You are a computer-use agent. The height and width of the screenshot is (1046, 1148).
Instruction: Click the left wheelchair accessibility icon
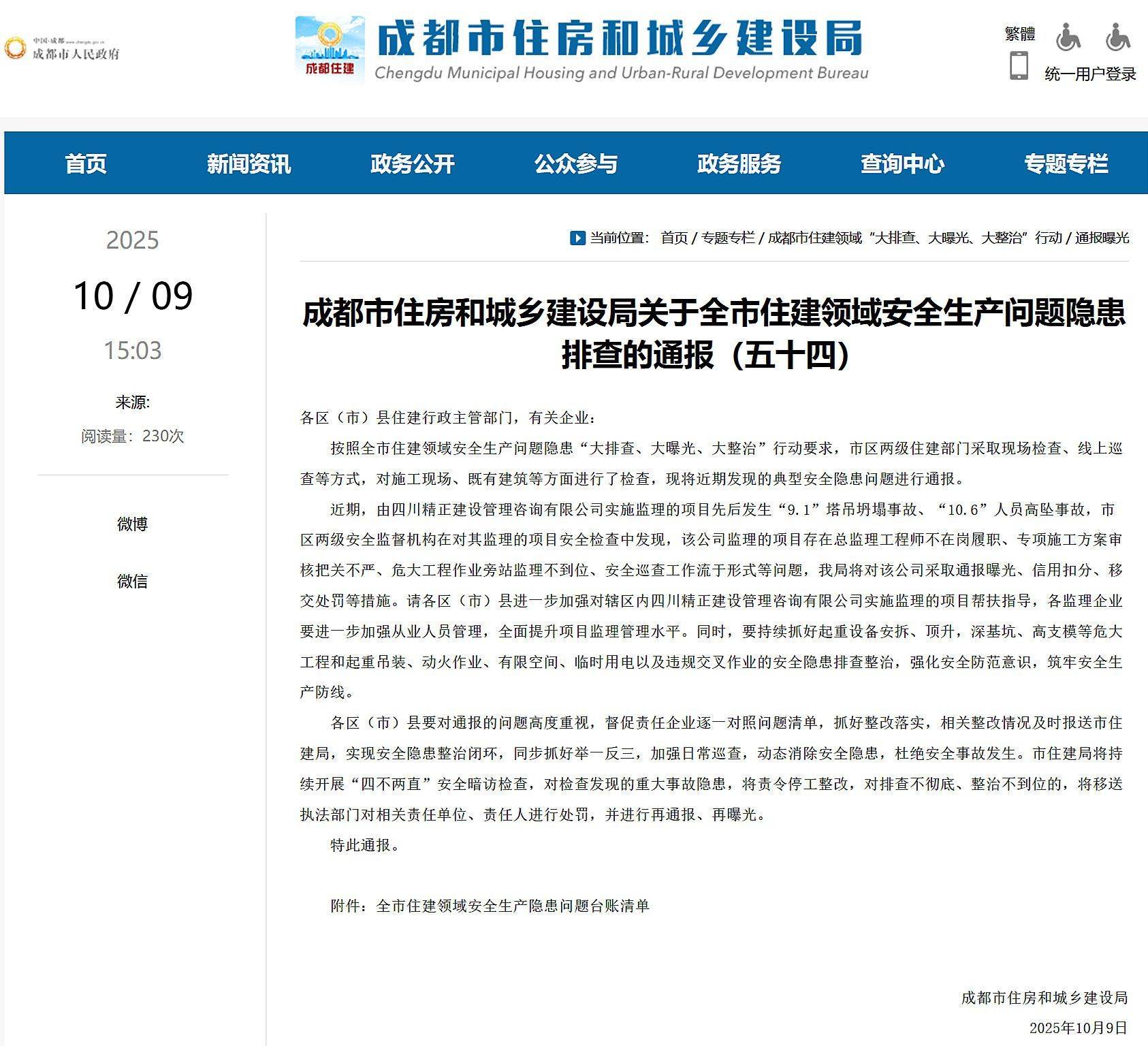(1068, 37)
